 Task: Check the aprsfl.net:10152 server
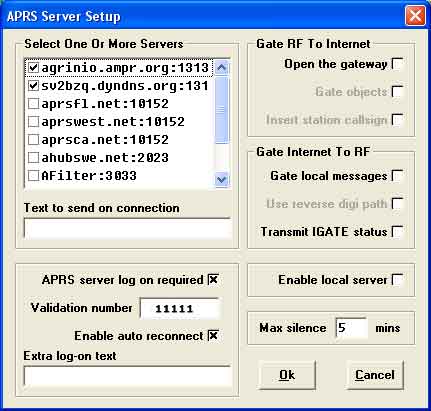33,104
